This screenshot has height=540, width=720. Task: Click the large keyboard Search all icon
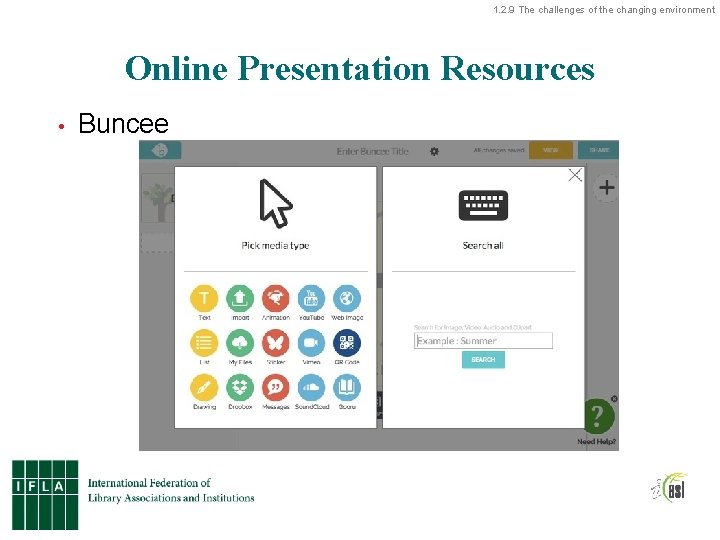483,205
